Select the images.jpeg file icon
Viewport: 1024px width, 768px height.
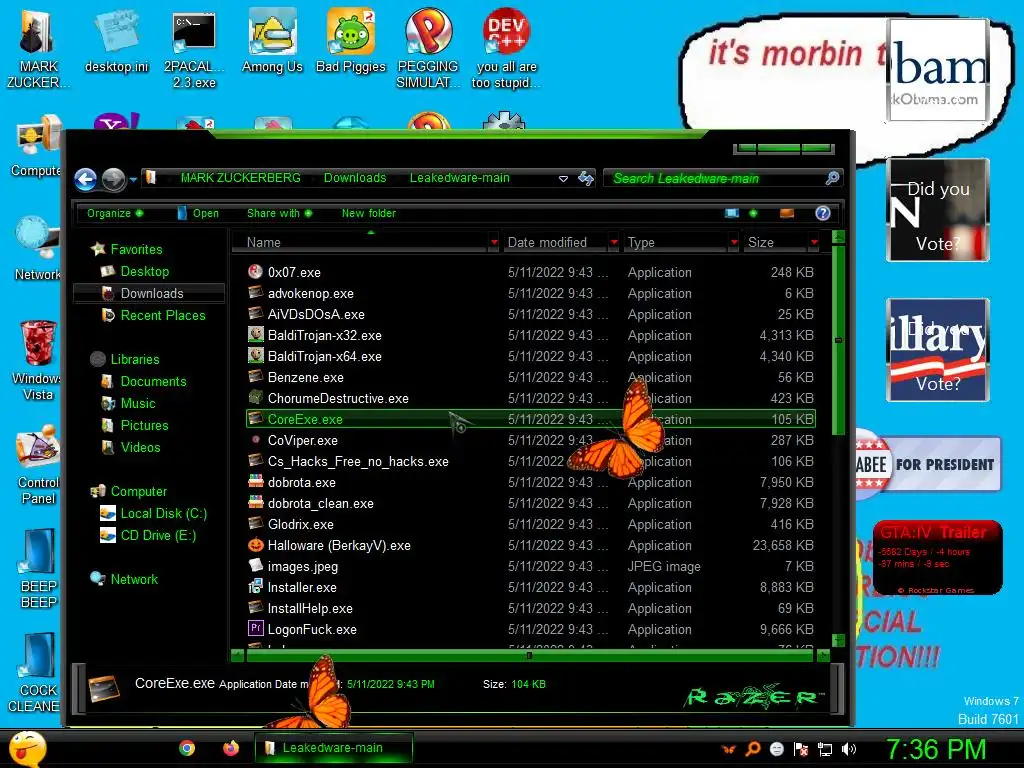click(255, 566)
